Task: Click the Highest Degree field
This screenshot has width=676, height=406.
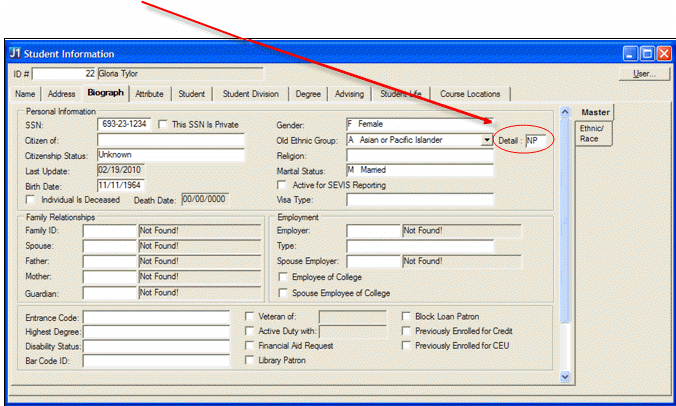Action: [156, 332]
